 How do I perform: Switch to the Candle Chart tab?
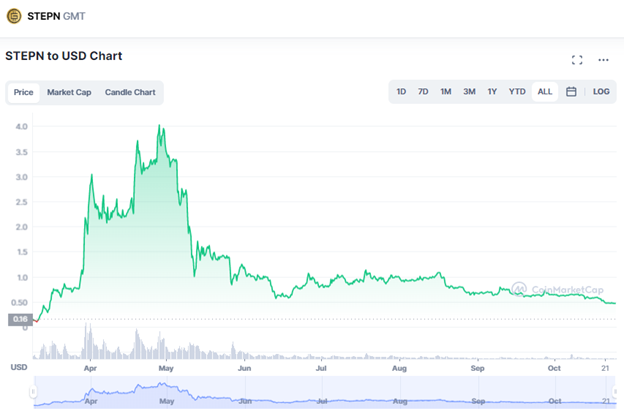click(x=130, y=92)
